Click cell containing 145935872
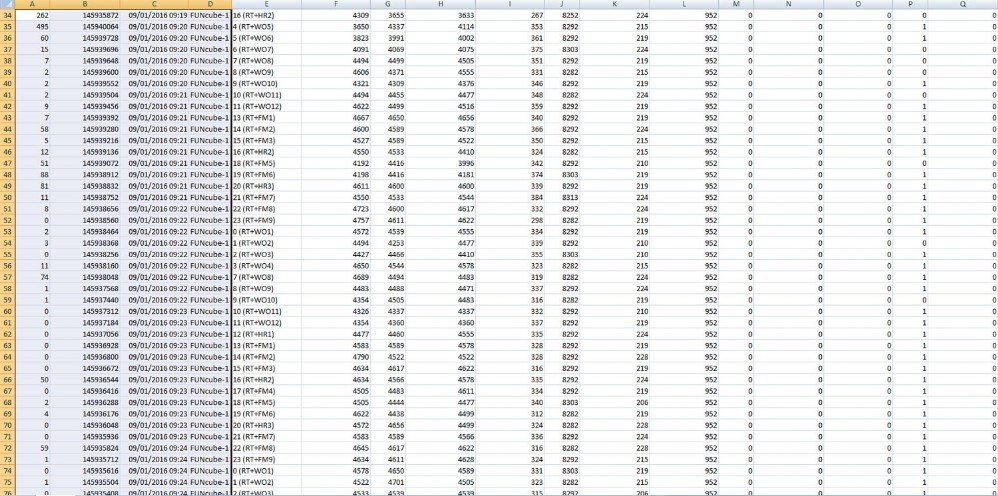The width and height of the screenshot is (998, 496). click(85, 15)
